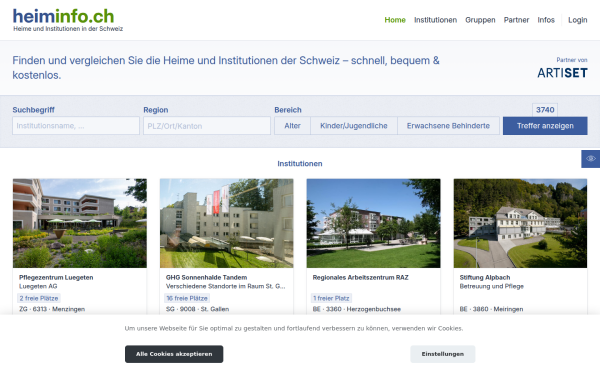Viewport: 600px width, 375px height.
Task: Click the heiminfo.ch logo
Action: [x=68, y=20]
